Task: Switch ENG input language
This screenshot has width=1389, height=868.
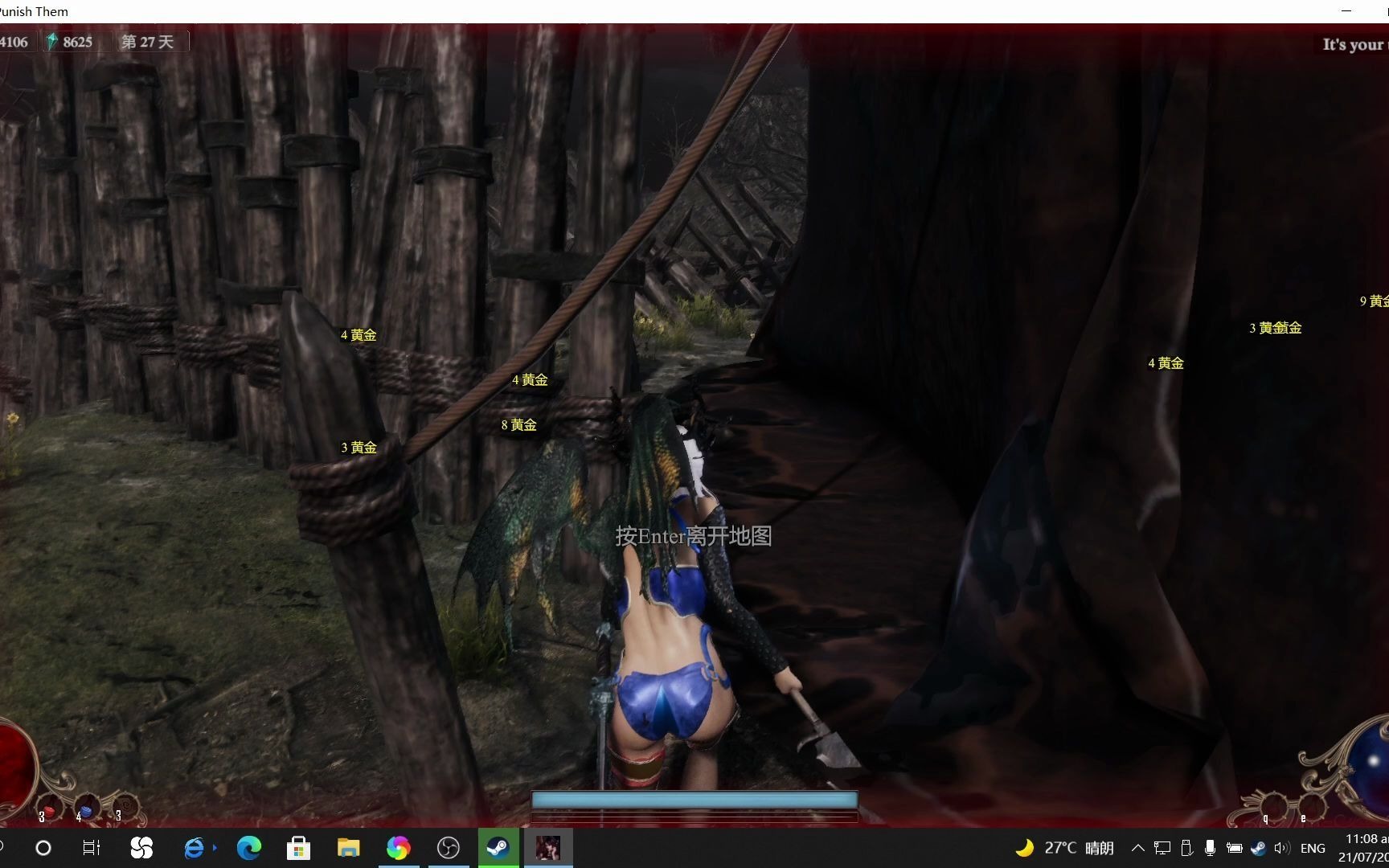Action: pyautogui.click(x=1313, y=848)
